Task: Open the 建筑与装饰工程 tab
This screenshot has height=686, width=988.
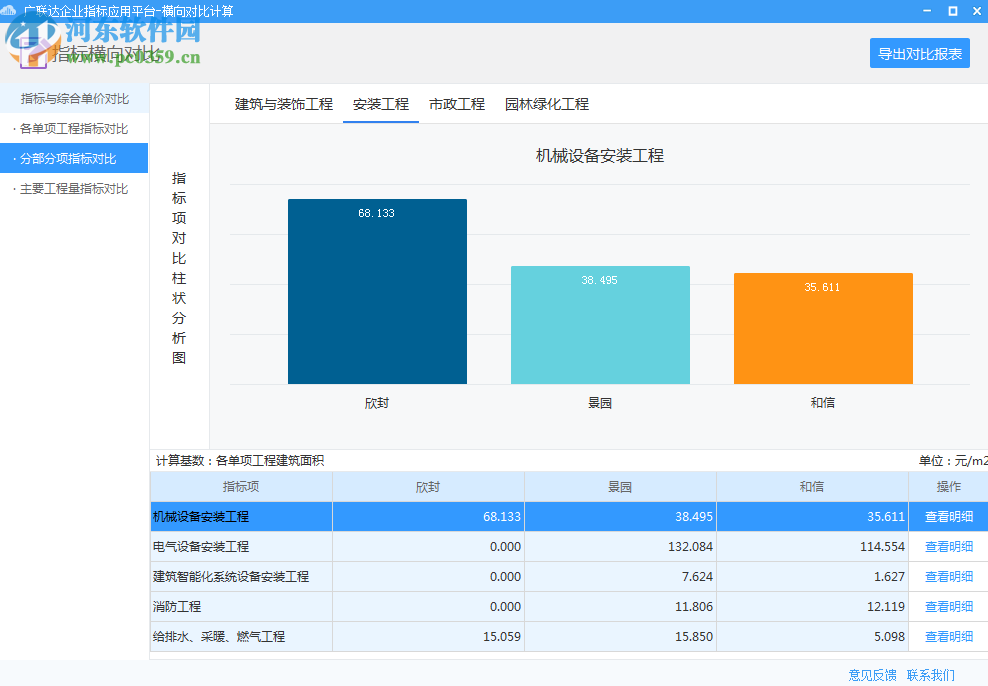Action: [285, 104]
